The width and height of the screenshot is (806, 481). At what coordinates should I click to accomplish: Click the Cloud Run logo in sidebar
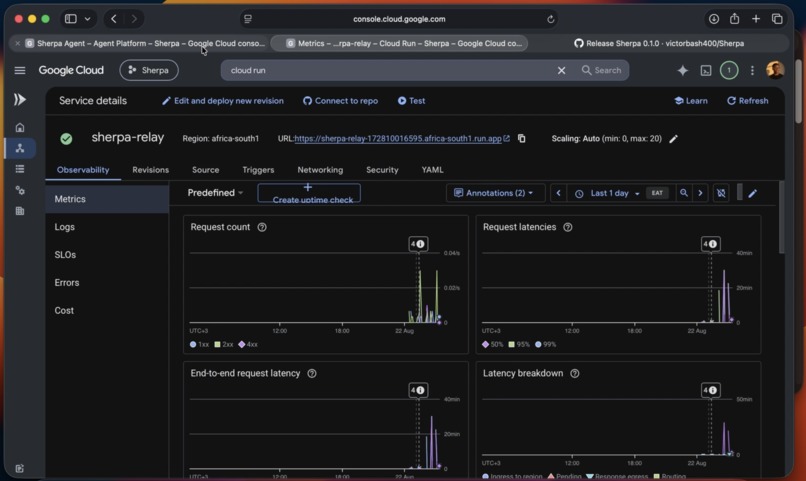click(20, 100)
